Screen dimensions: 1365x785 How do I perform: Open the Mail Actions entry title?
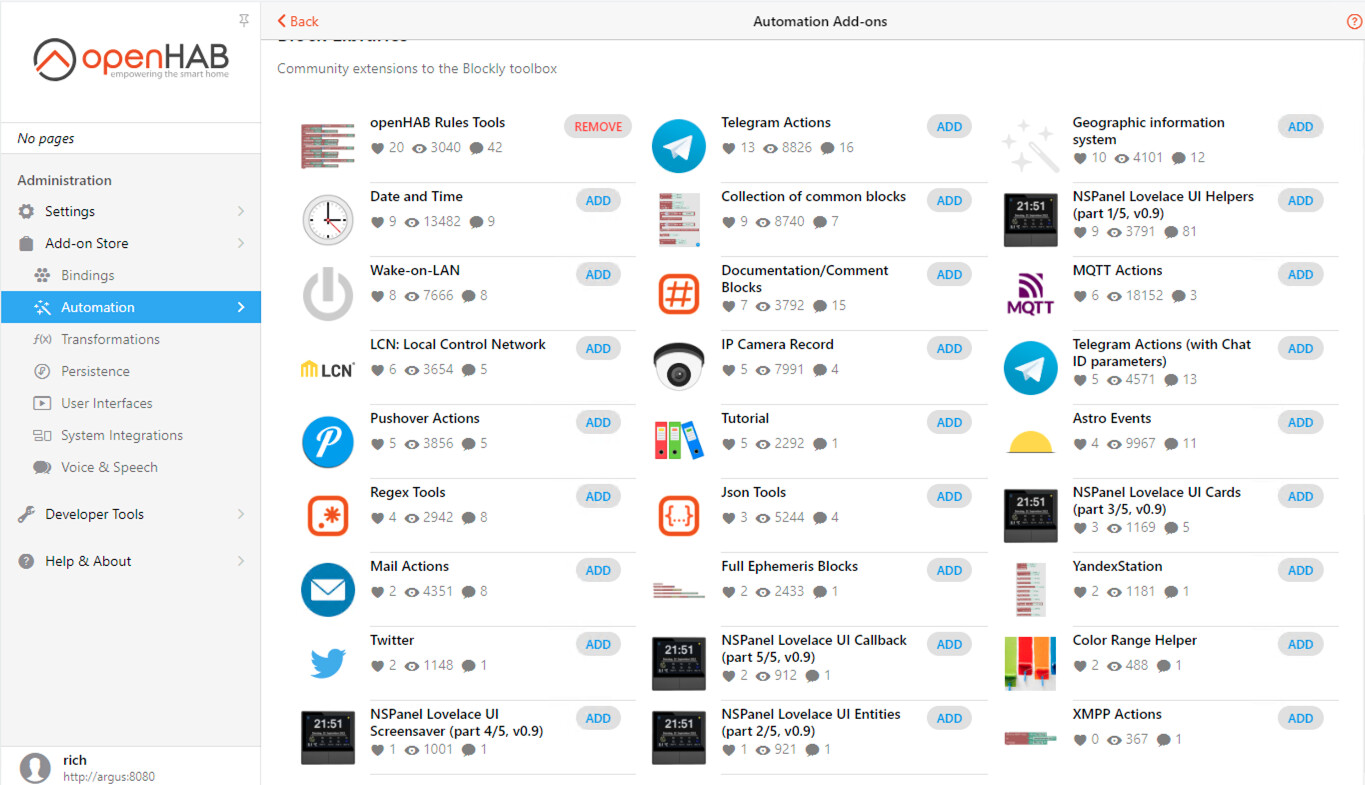(410, 567)
